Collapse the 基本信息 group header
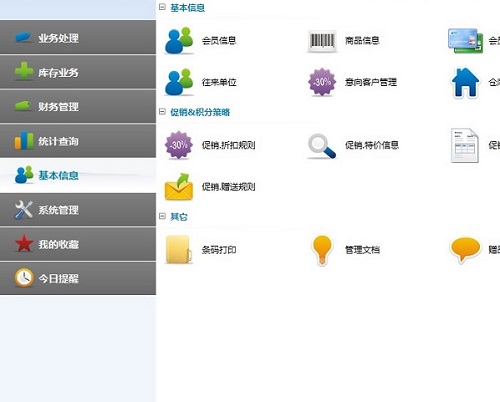This screenshot has width=500, height=402. click(x=162, y=7)
